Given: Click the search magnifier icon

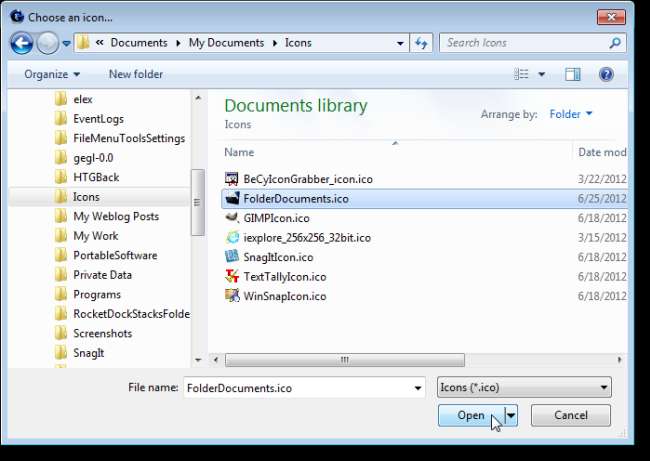Looking at the screenshot, I should click(615, 43).
